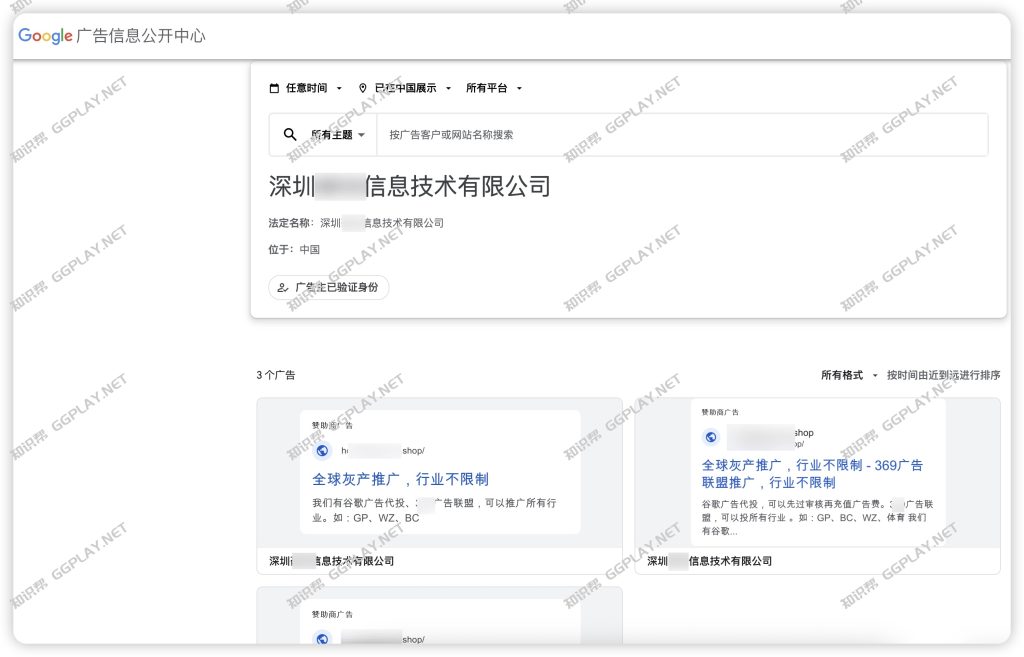Open the third ad card at the bottom
1024x657 pixels.
tap(440, 616)
